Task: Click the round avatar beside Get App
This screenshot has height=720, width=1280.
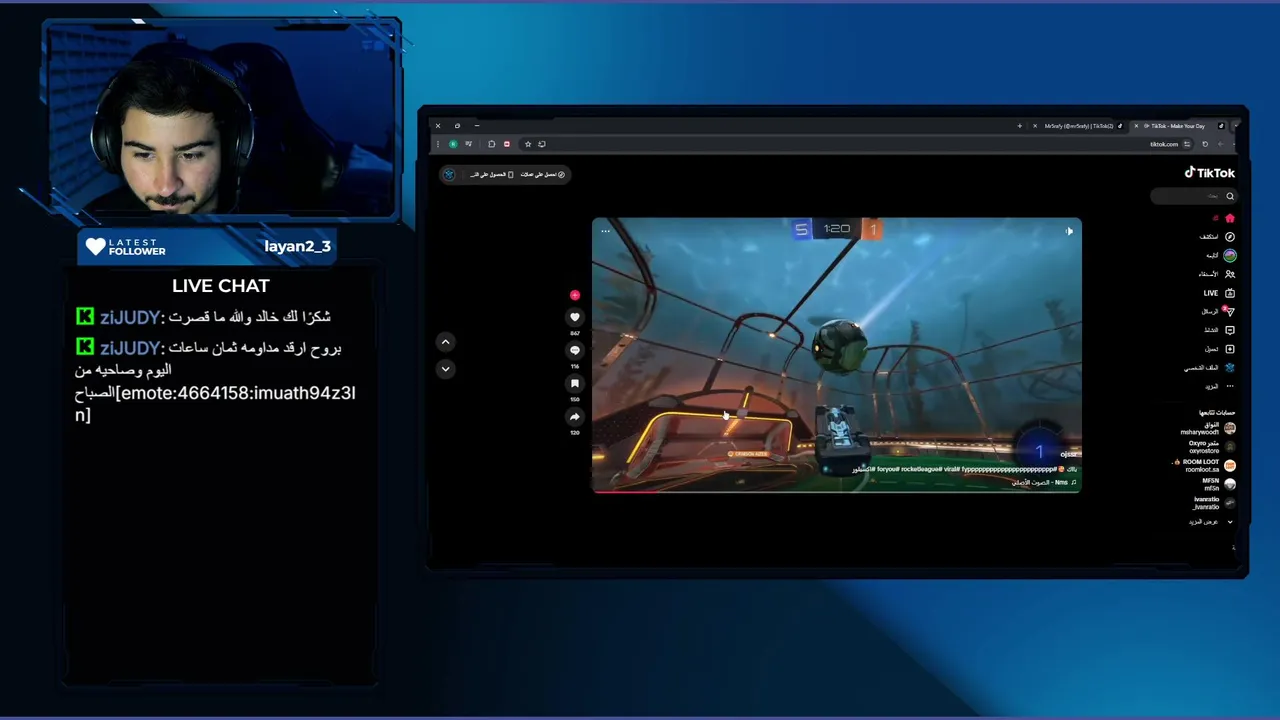Action: tap(449, 174)
